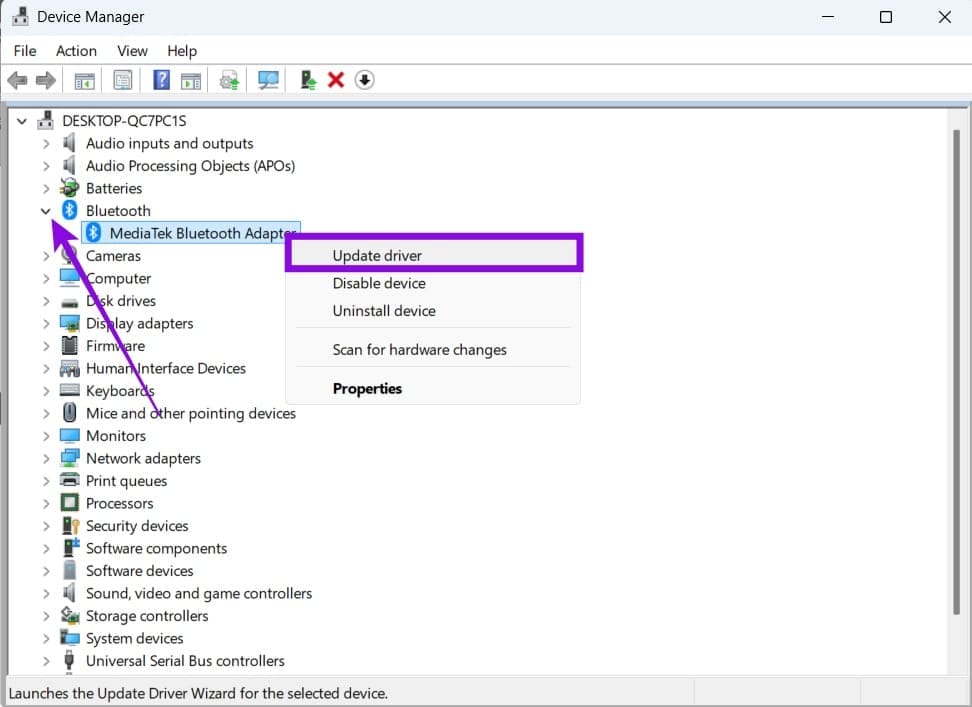This screenshot has width=972, height=707.
Task: Open the Action menu
Action: click(76, 51)
